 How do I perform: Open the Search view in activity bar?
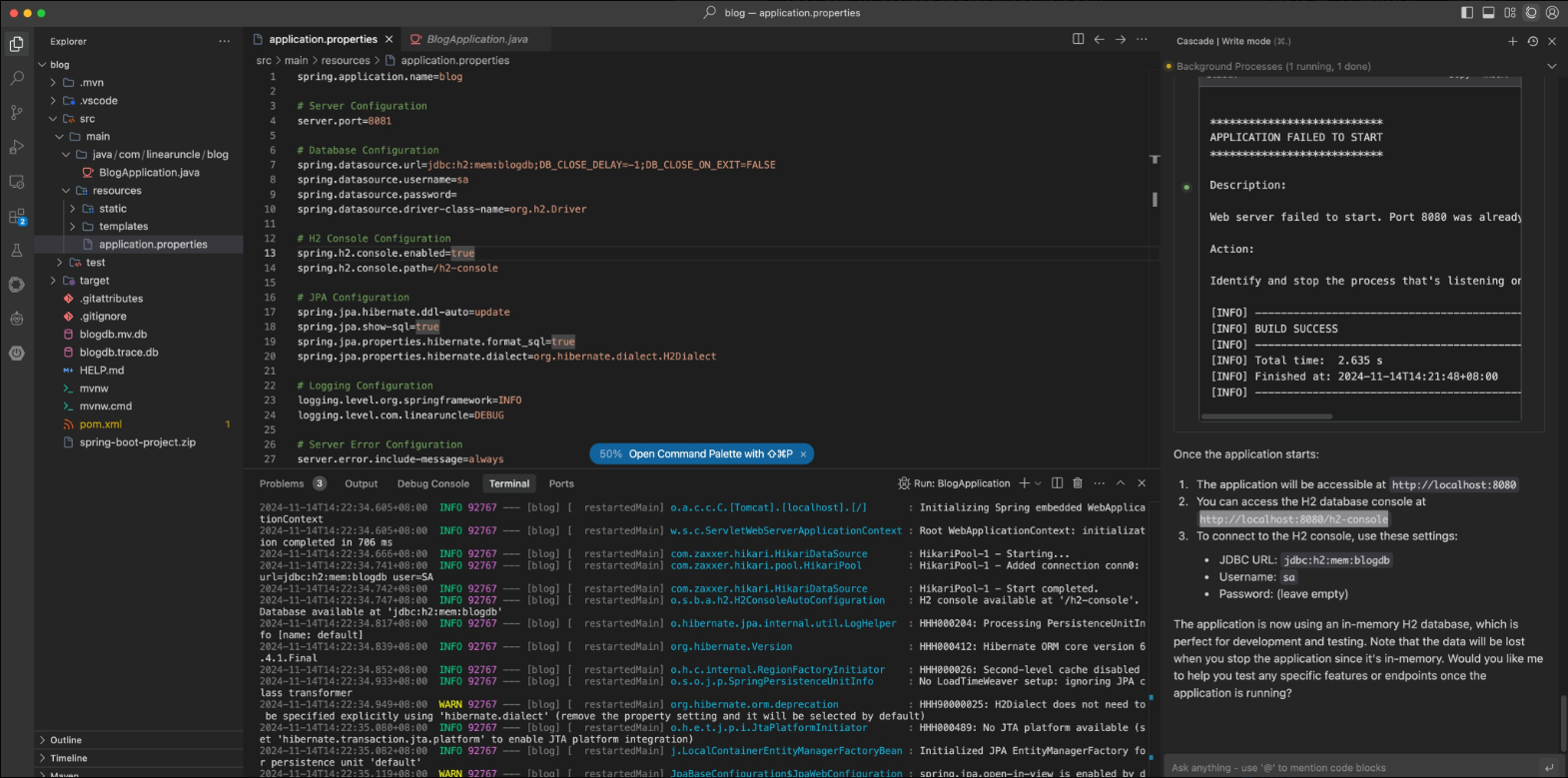pyautogui.click(x=17, y=78)
